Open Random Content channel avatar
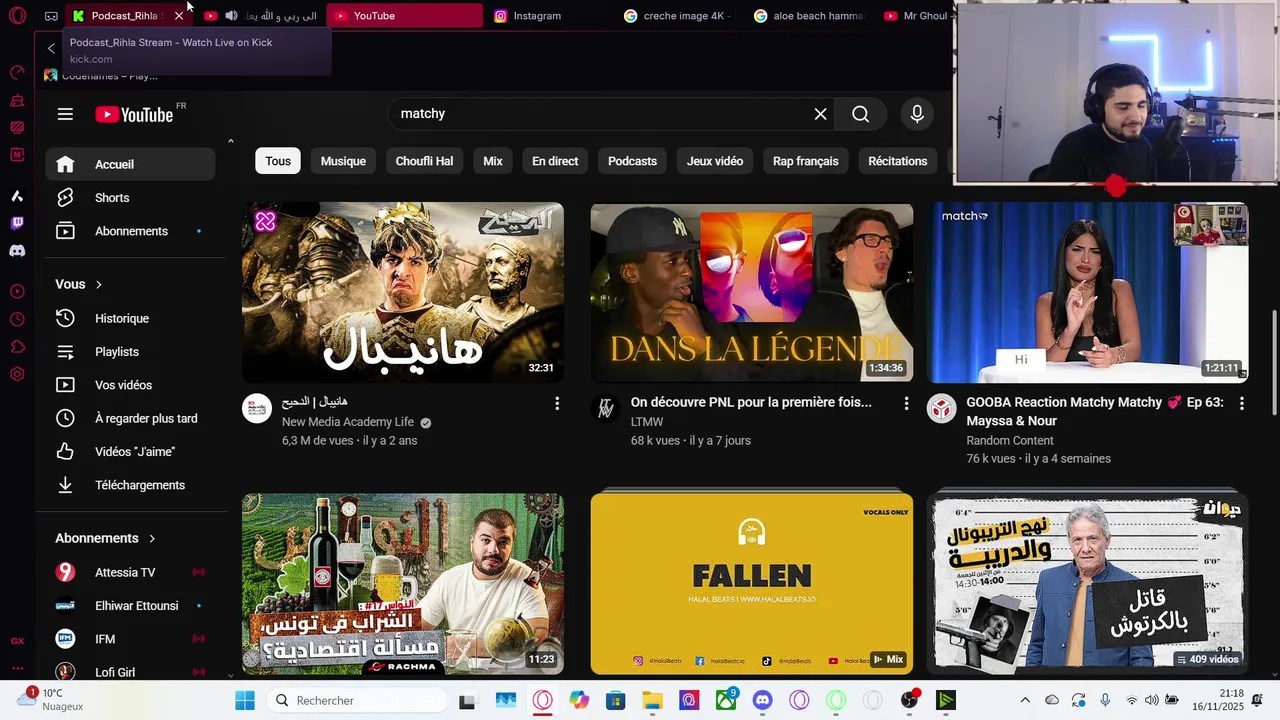This screenshot has height=720, width=1280. click(941, 408)
